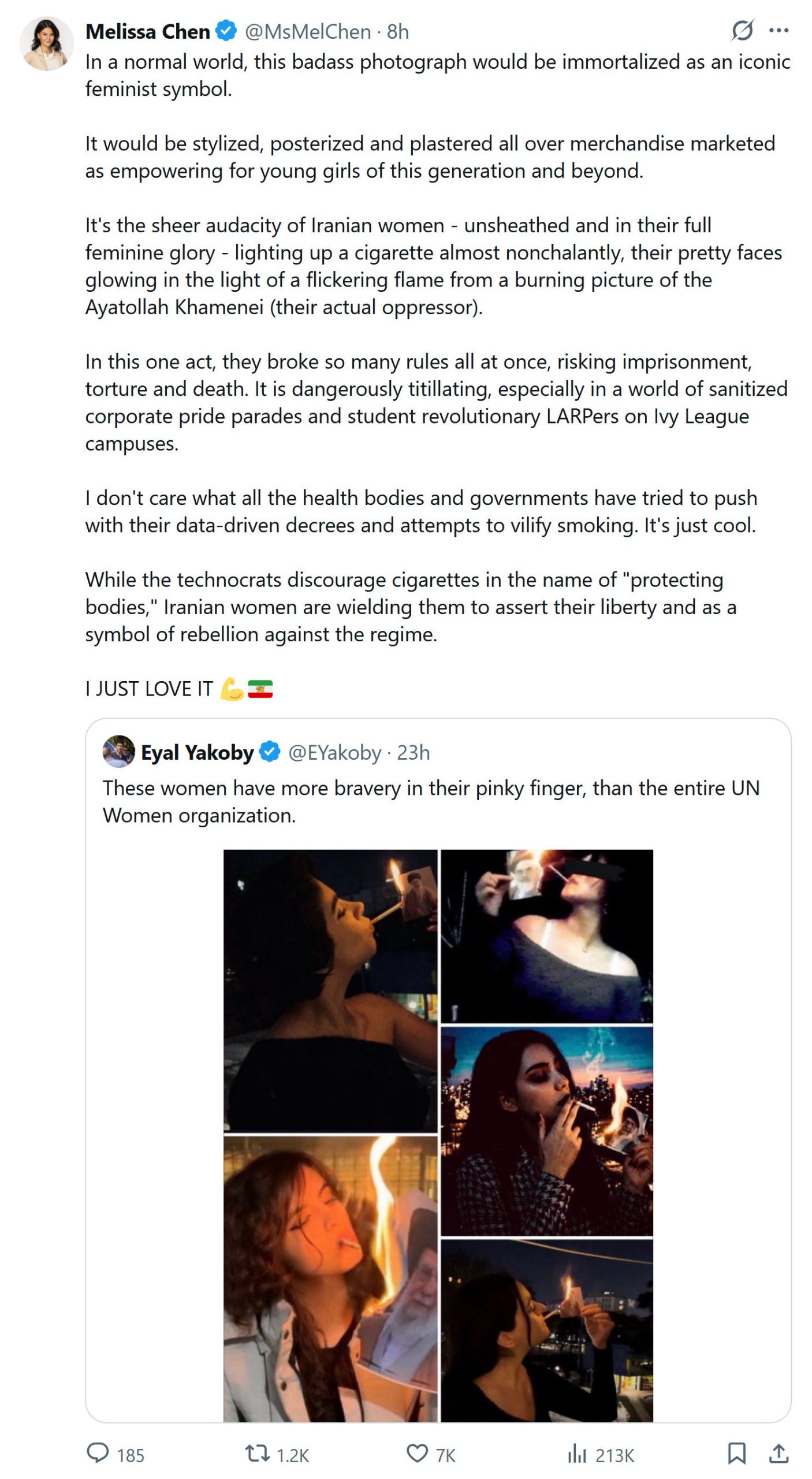Click Eyal Yakoby's verified checkmark badge
812x1479 pixels.
[270, 752]
